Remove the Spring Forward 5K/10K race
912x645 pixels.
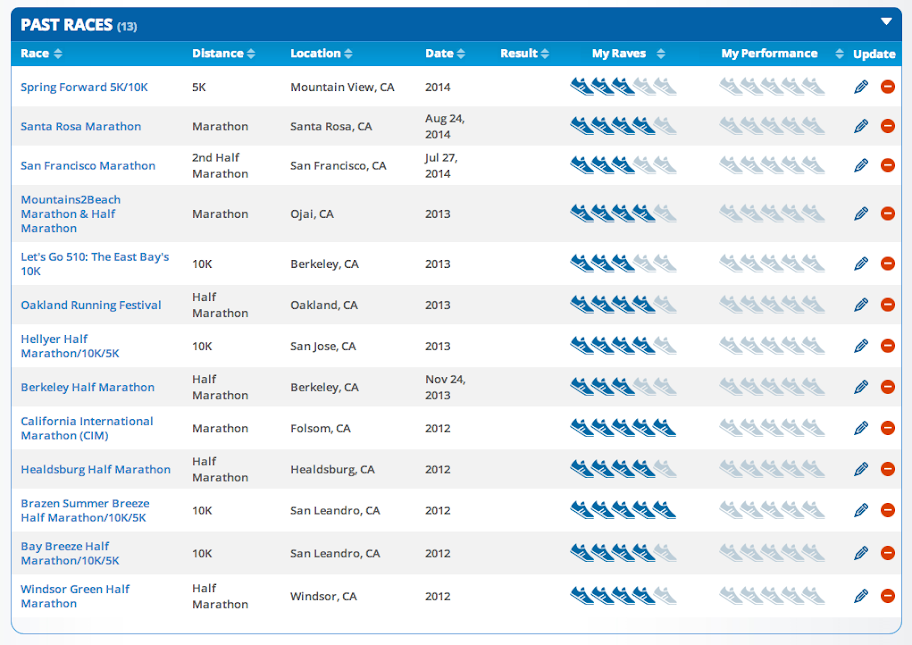888,87
